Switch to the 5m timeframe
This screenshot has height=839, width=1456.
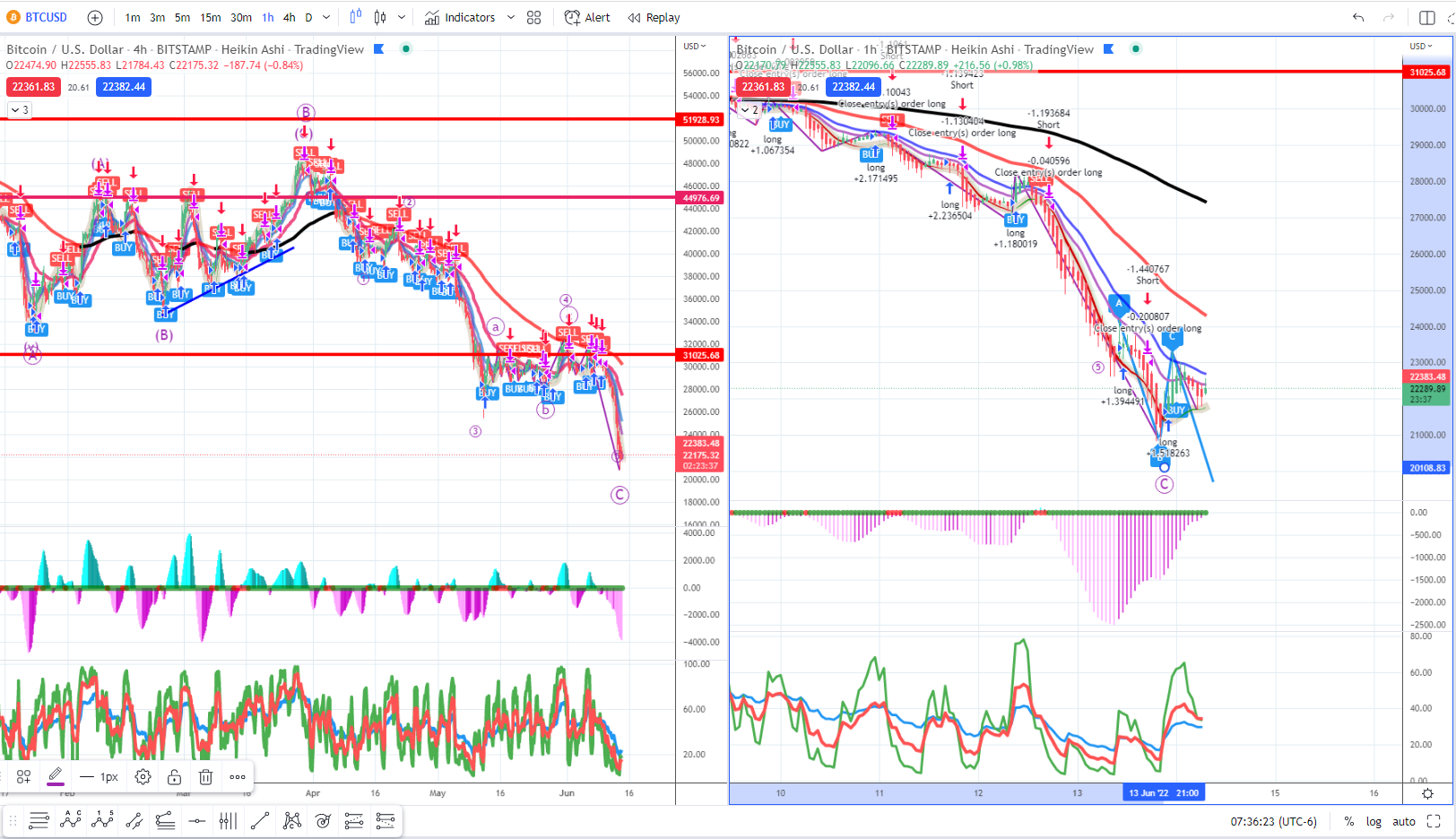coord(182,17)
